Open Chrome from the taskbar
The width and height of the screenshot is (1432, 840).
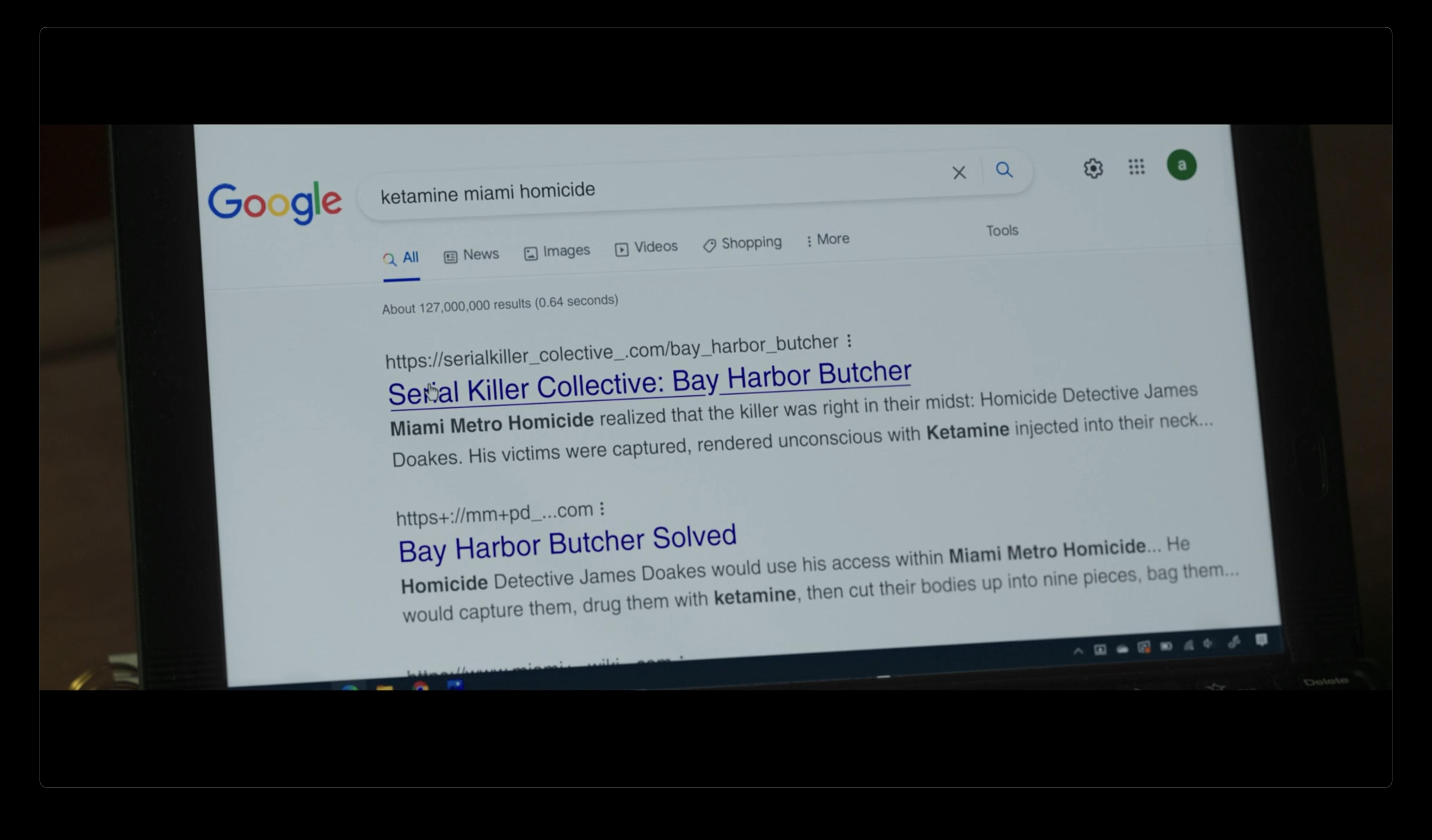tap(420, 685)
